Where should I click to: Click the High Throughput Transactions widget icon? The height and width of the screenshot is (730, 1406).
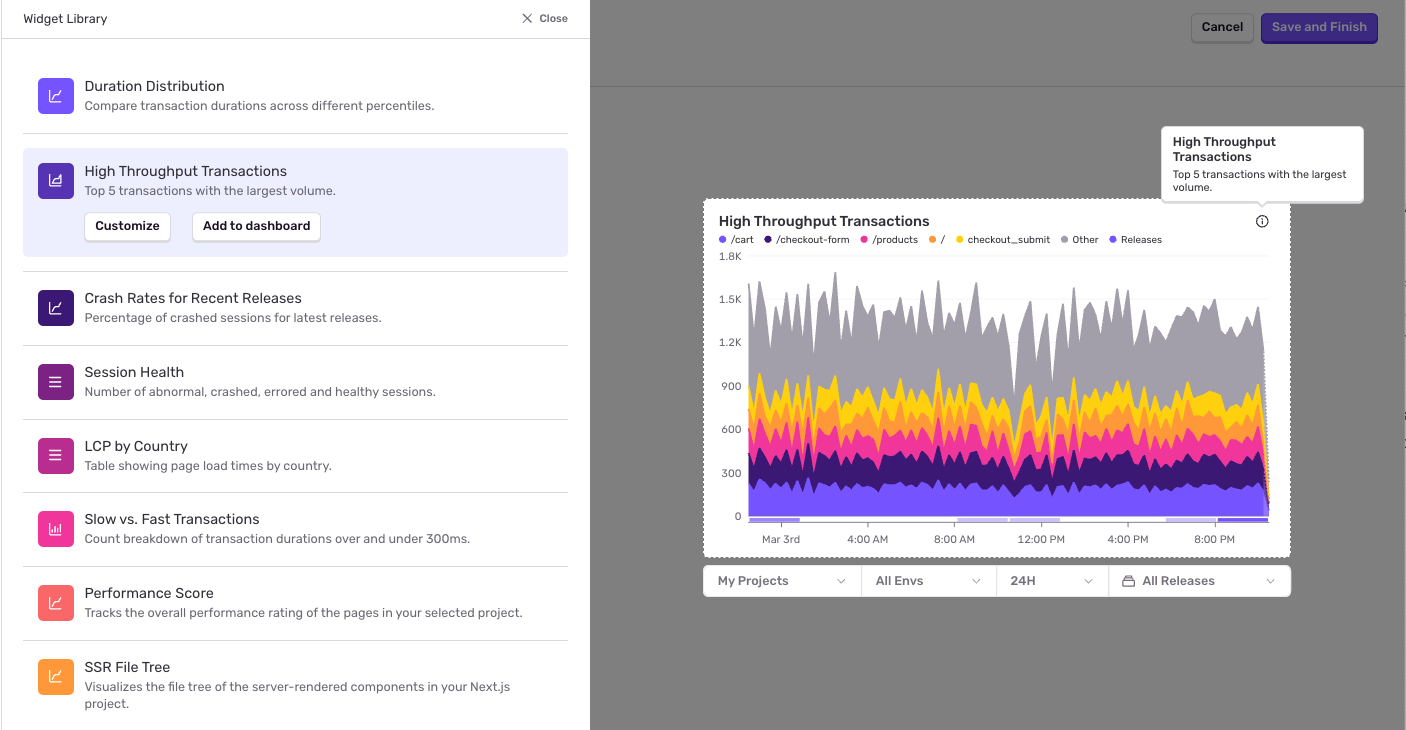[55, 181]
